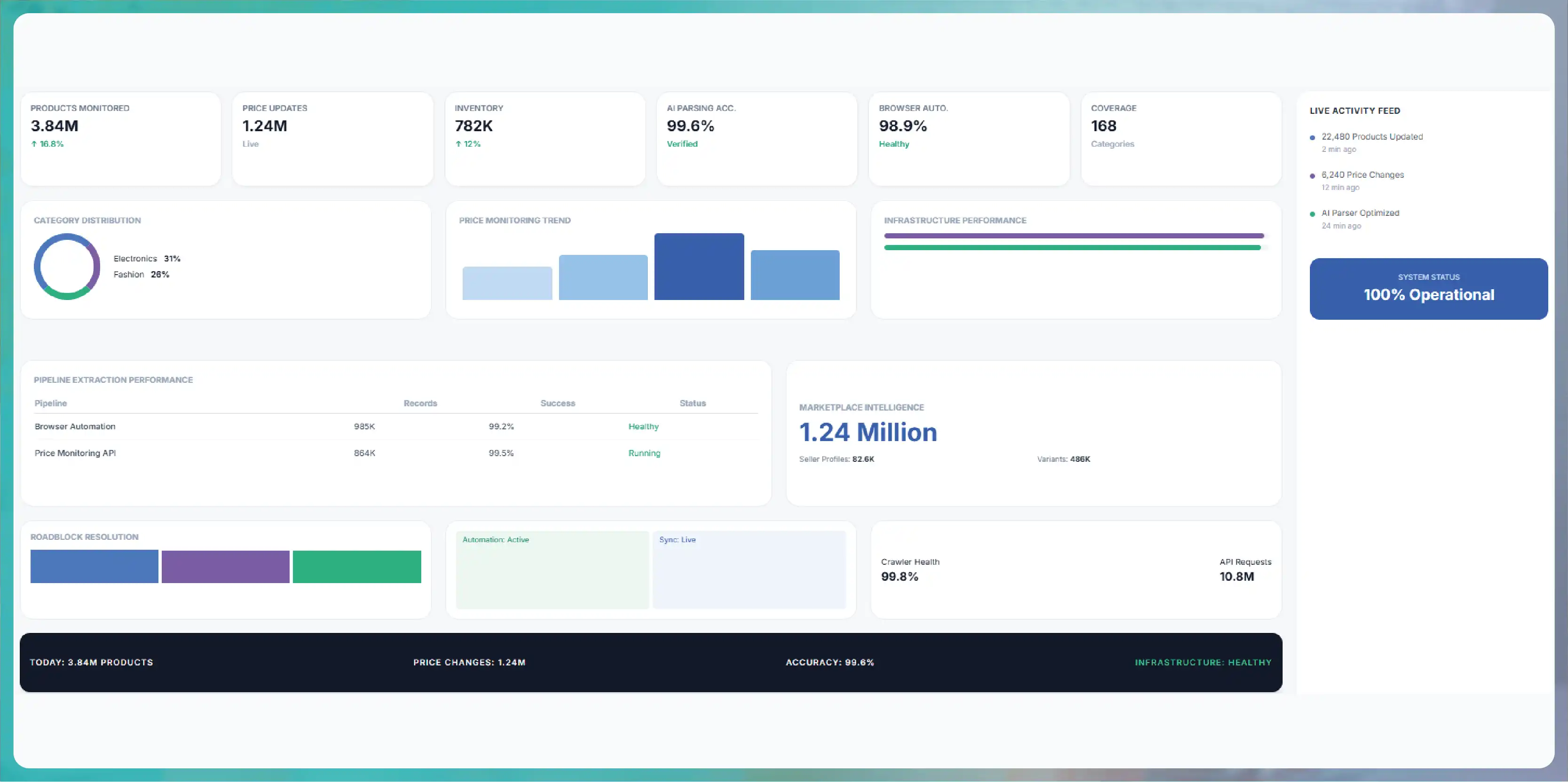Click the Browser Automation pipeline row
The width and height of the screenshot is (1568, 782).
396,427
